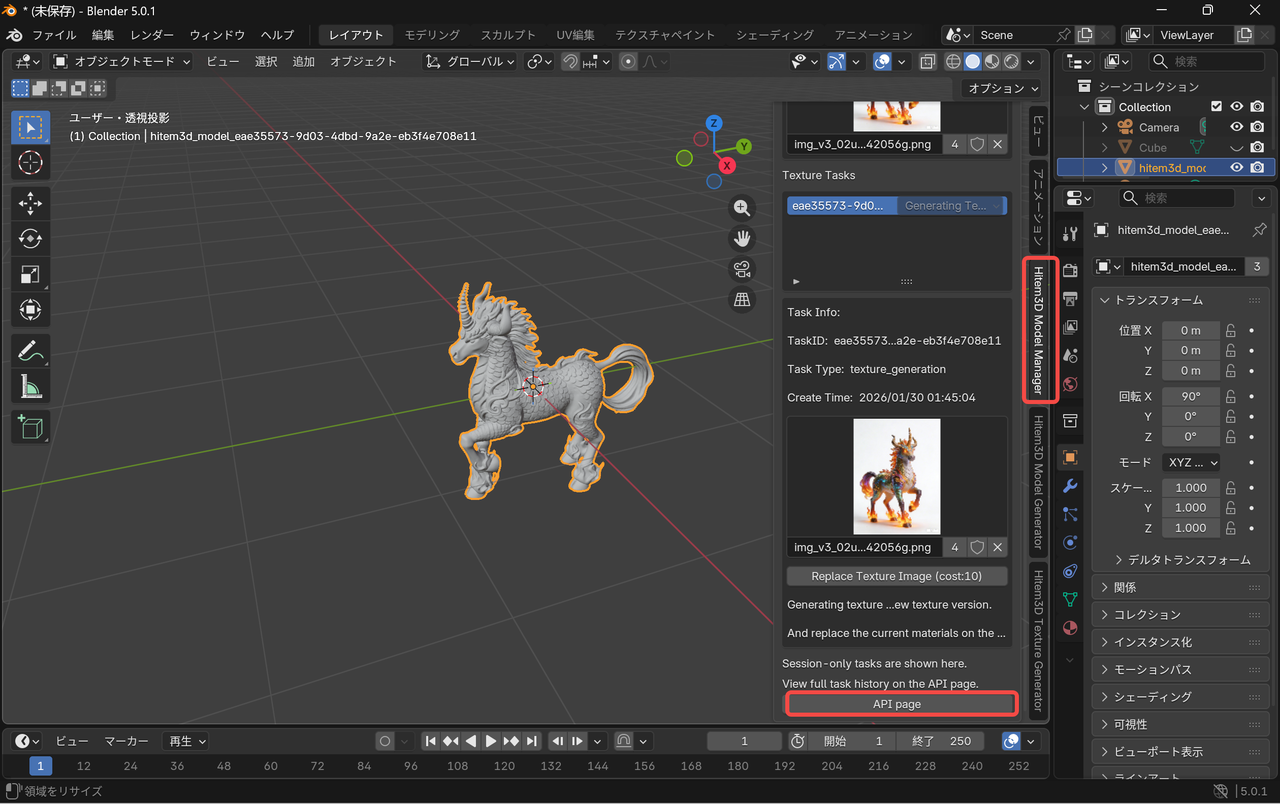Select the Scale tool

click(x=30, y=274)
